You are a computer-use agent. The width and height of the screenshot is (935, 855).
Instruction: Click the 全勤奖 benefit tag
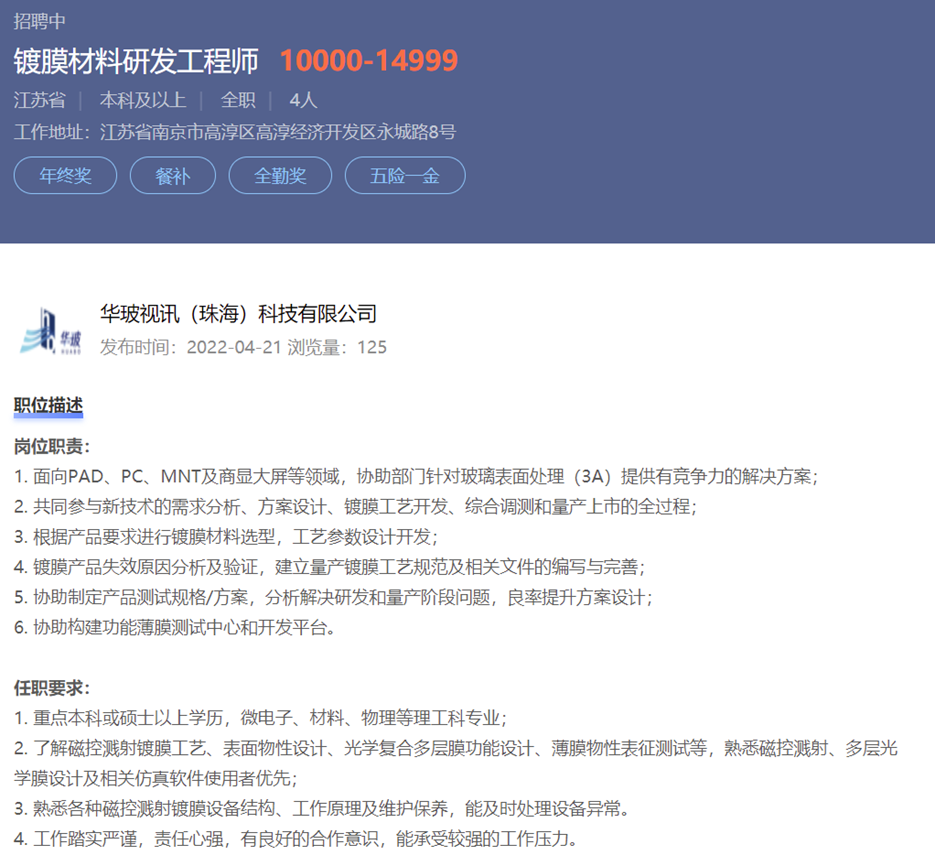coord(280,175)
